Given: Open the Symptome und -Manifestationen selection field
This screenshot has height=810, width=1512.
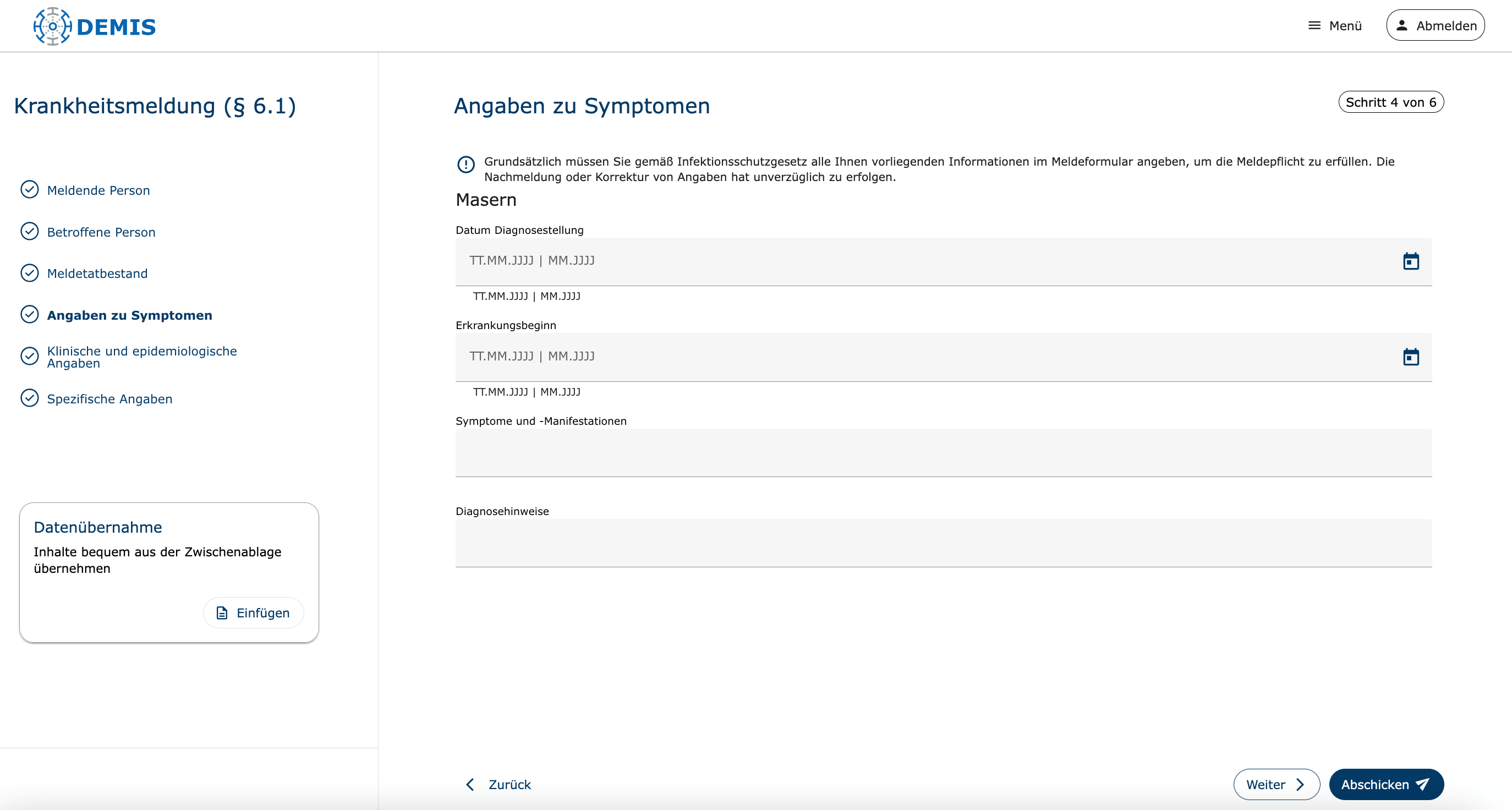Looking at the screenshot, I should (x=943, y=452).
